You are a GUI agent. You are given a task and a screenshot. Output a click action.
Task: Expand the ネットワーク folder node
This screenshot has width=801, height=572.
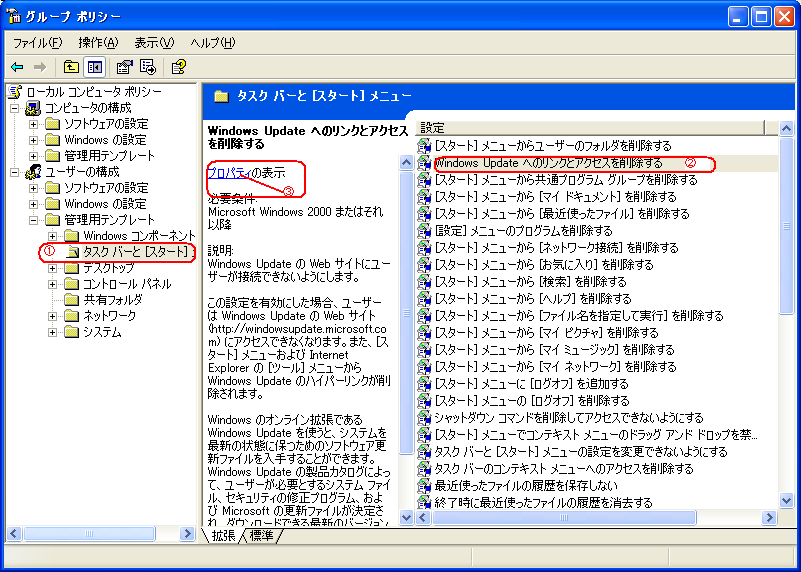pyautogui.click(x=52, y=316)
